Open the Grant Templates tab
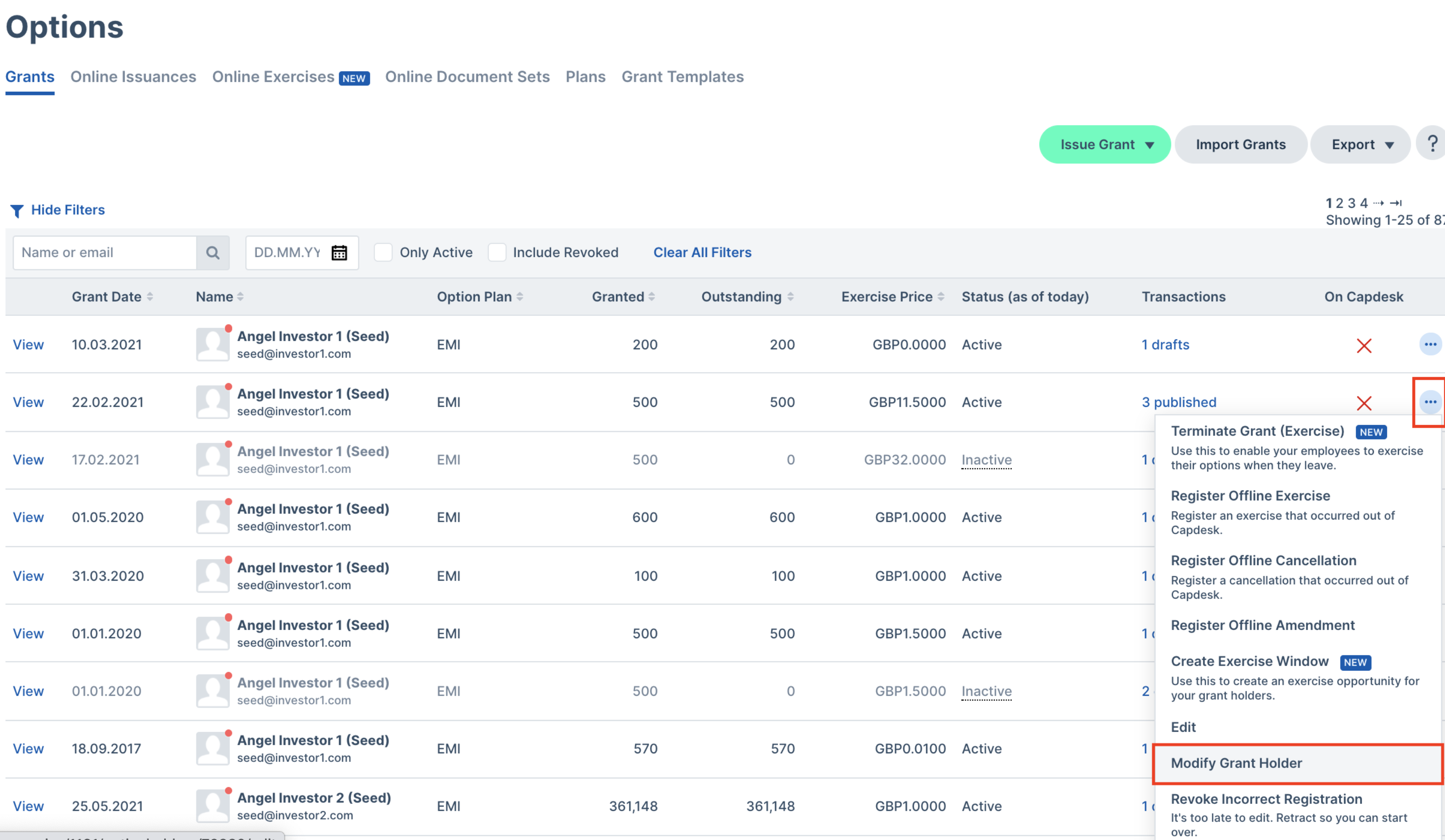The width and height of the screenshot is (1445, 840). tap(682, 77)
